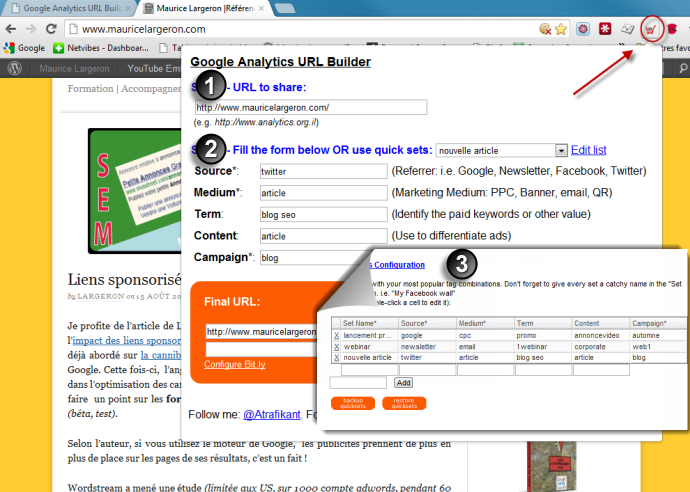Screen dimensions: 690x492
Task: Show hidden bookmarks with the chevron
Action: tap(622, 45)
